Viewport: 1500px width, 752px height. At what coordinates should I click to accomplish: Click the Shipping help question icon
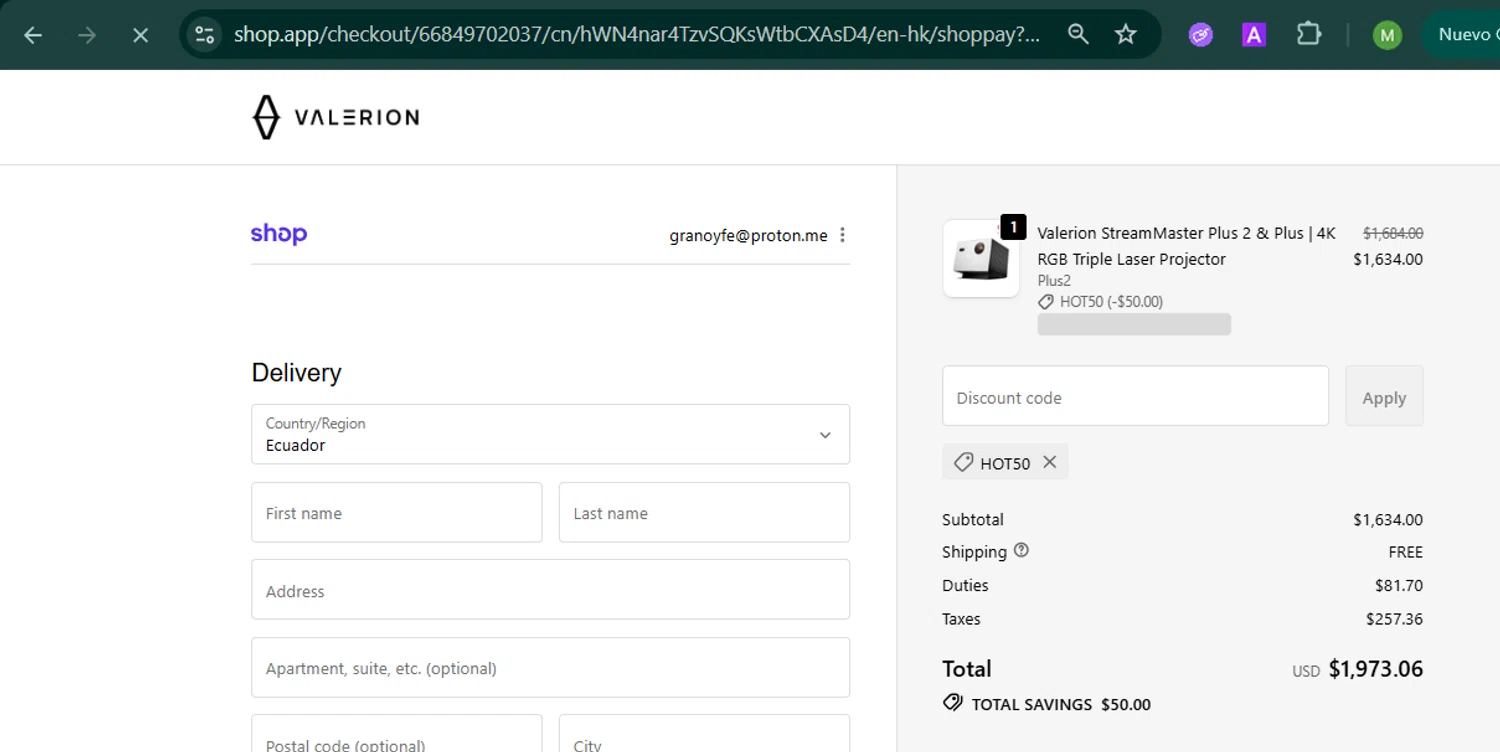1021,550
